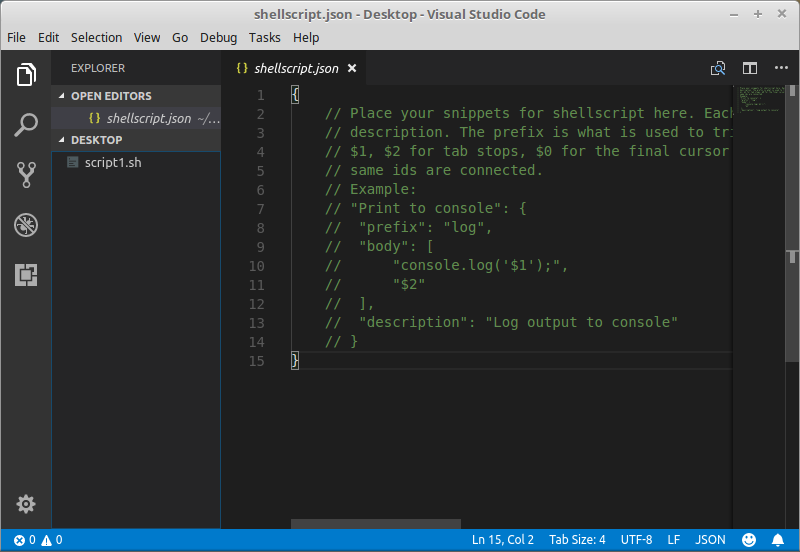The height and width of the screenshot is (552, 800).
Task: Open the Tasks menu
Action: click(x=265, y=37)
